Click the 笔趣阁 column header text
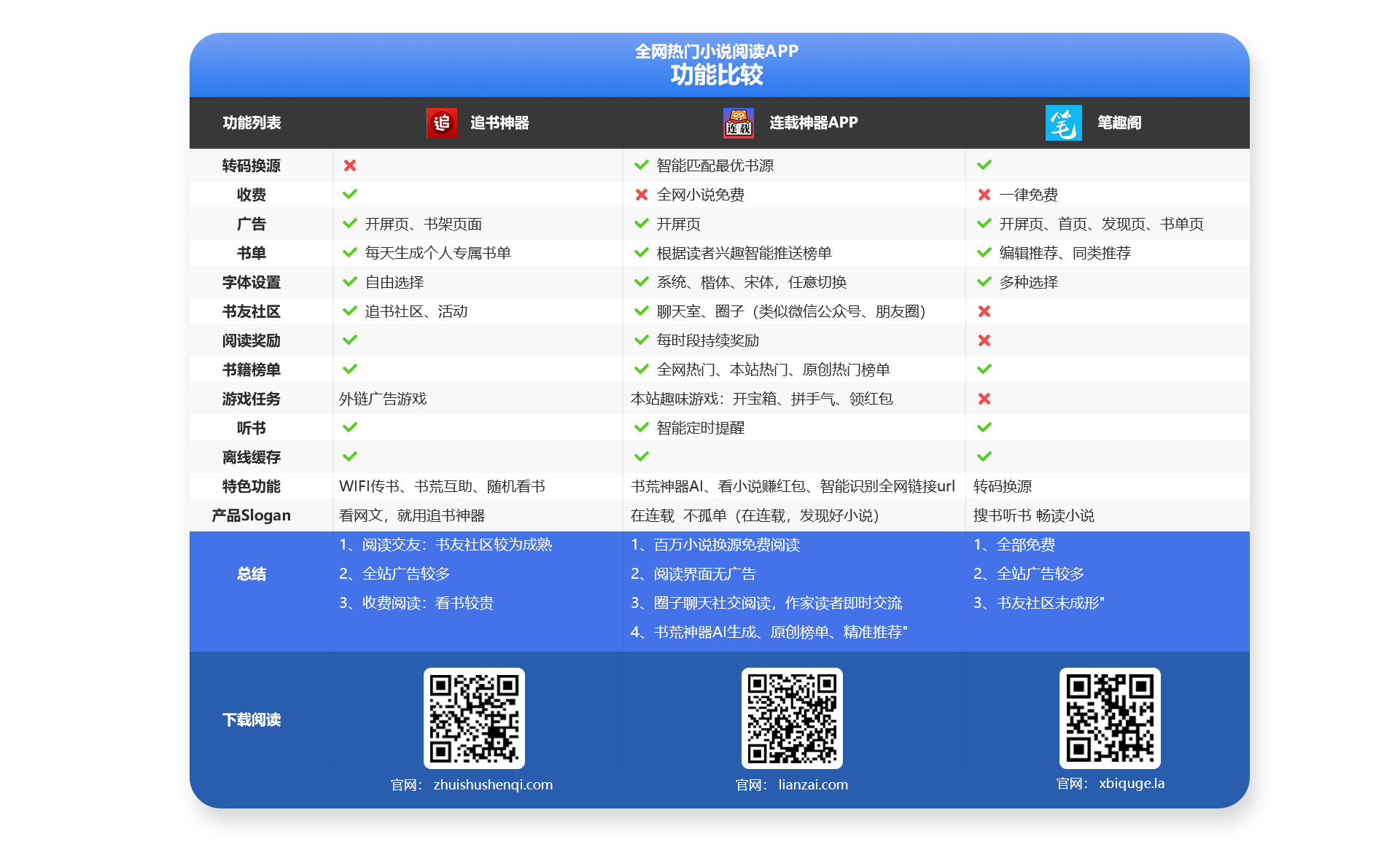This screenshot has height=866, width=1400. click(x=1119, y=122)
